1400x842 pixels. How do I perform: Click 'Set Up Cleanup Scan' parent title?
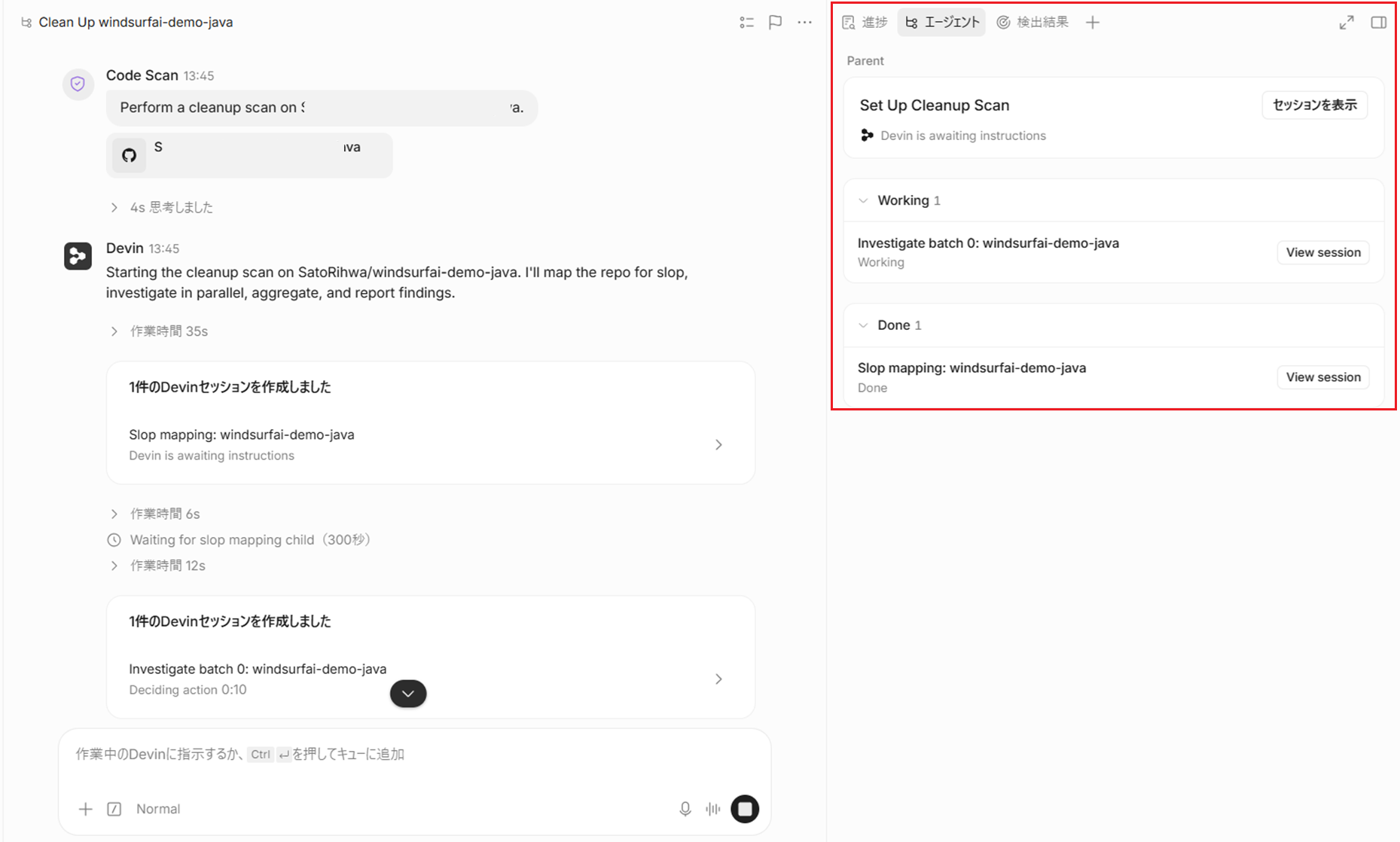[x=935, y=105]
